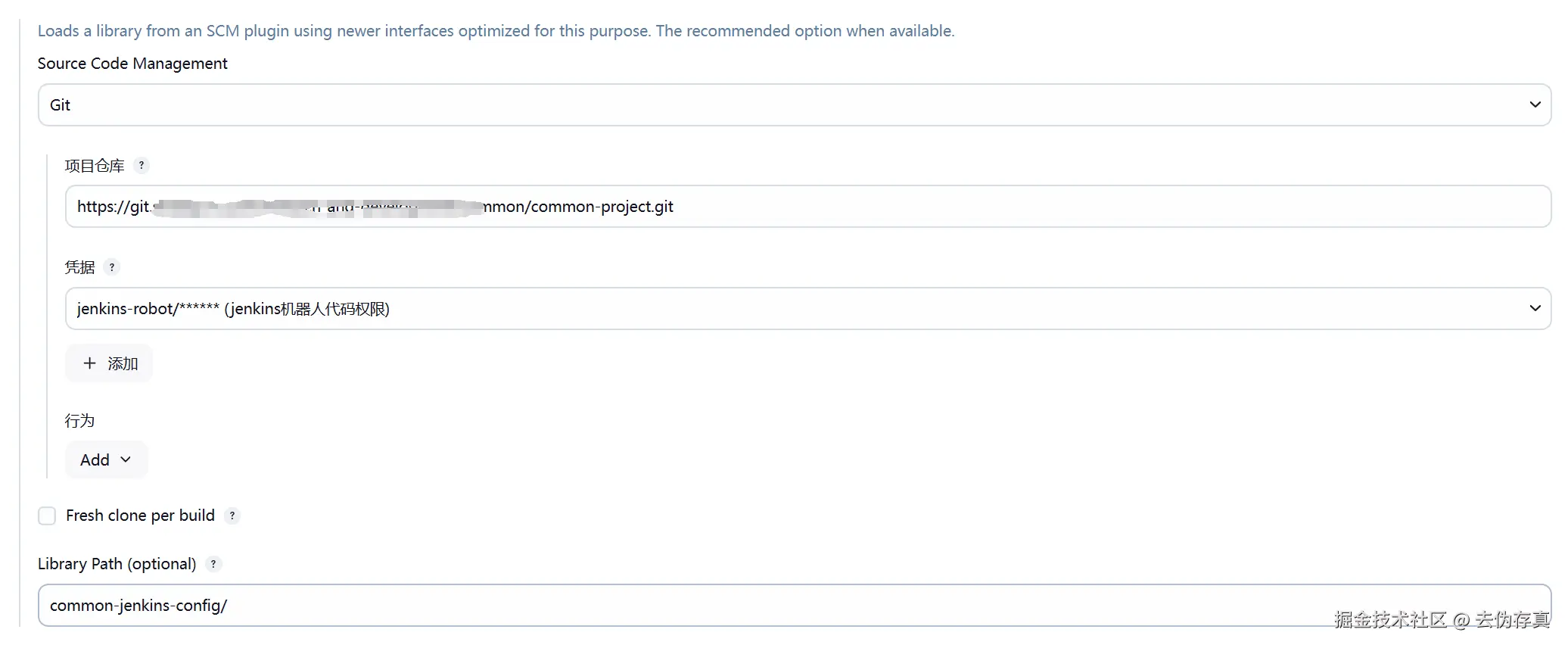Expand the jenkins-robot credentials dropdown
This screenshot has width=1568, height=648.
(x=808, y=308)
